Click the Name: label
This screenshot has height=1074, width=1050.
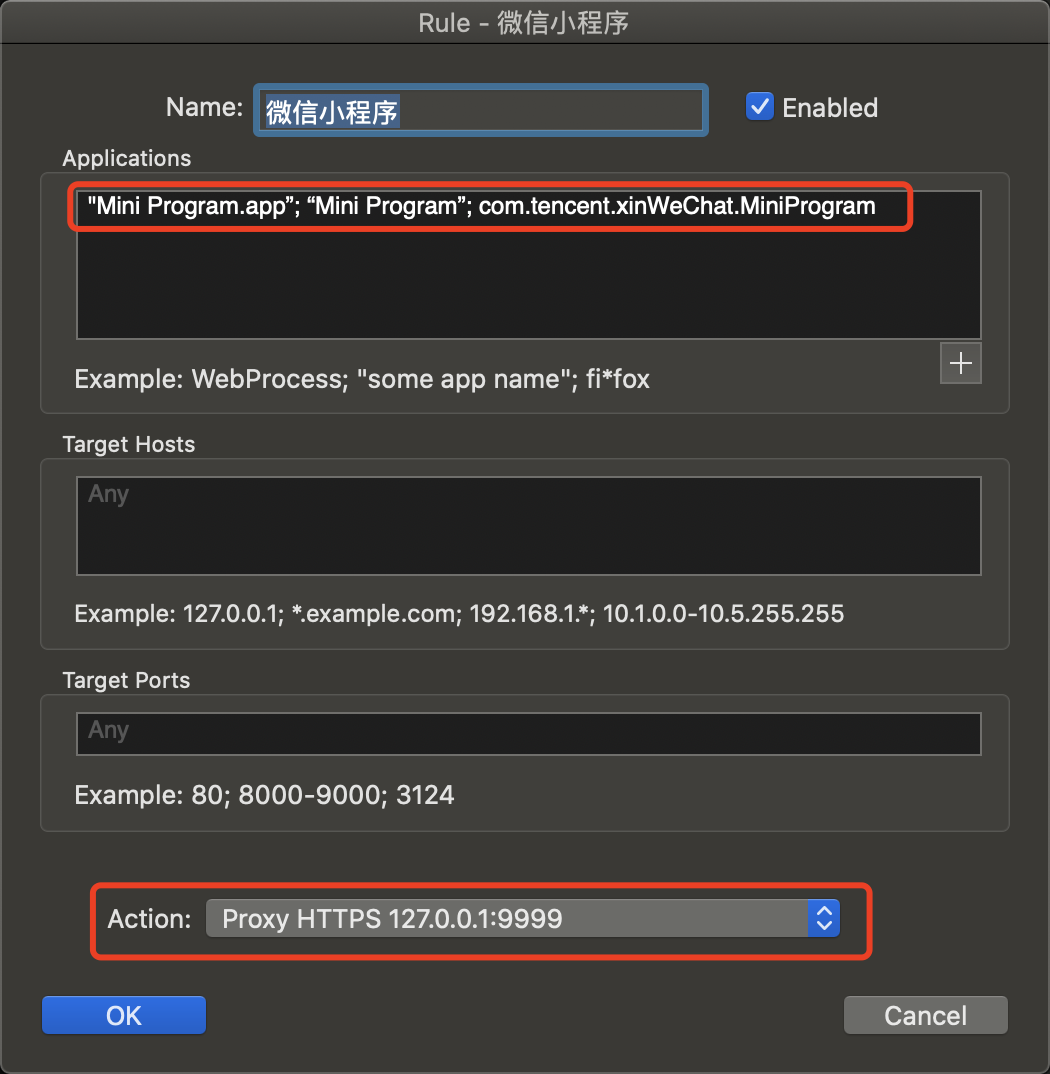click(x=204, y=107)
